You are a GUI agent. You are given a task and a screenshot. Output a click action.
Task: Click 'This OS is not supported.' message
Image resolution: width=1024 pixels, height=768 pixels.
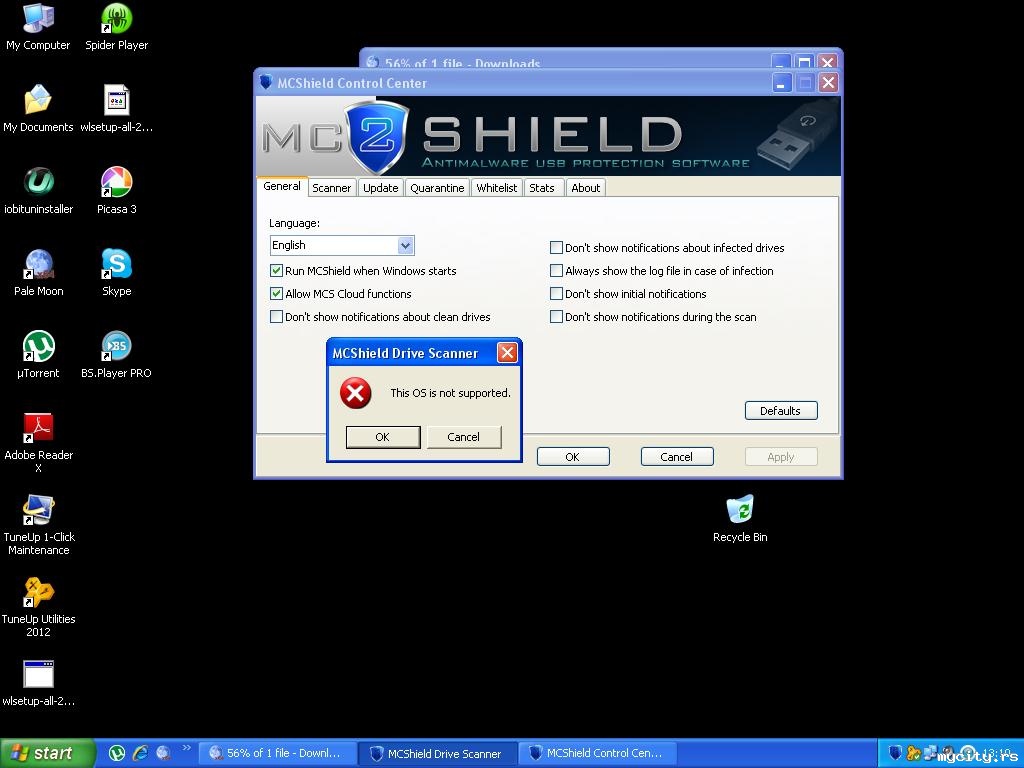click(451, 393)
